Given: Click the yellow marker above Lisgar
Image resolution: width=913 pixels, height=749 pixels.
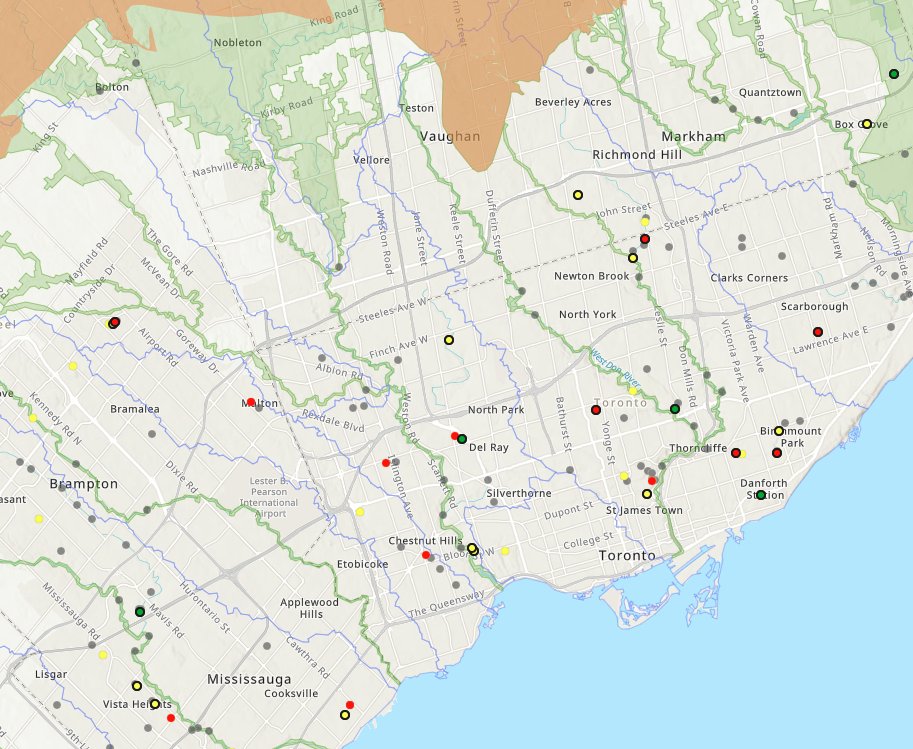Looking at the screenshot, I should (x=103, y=655).
